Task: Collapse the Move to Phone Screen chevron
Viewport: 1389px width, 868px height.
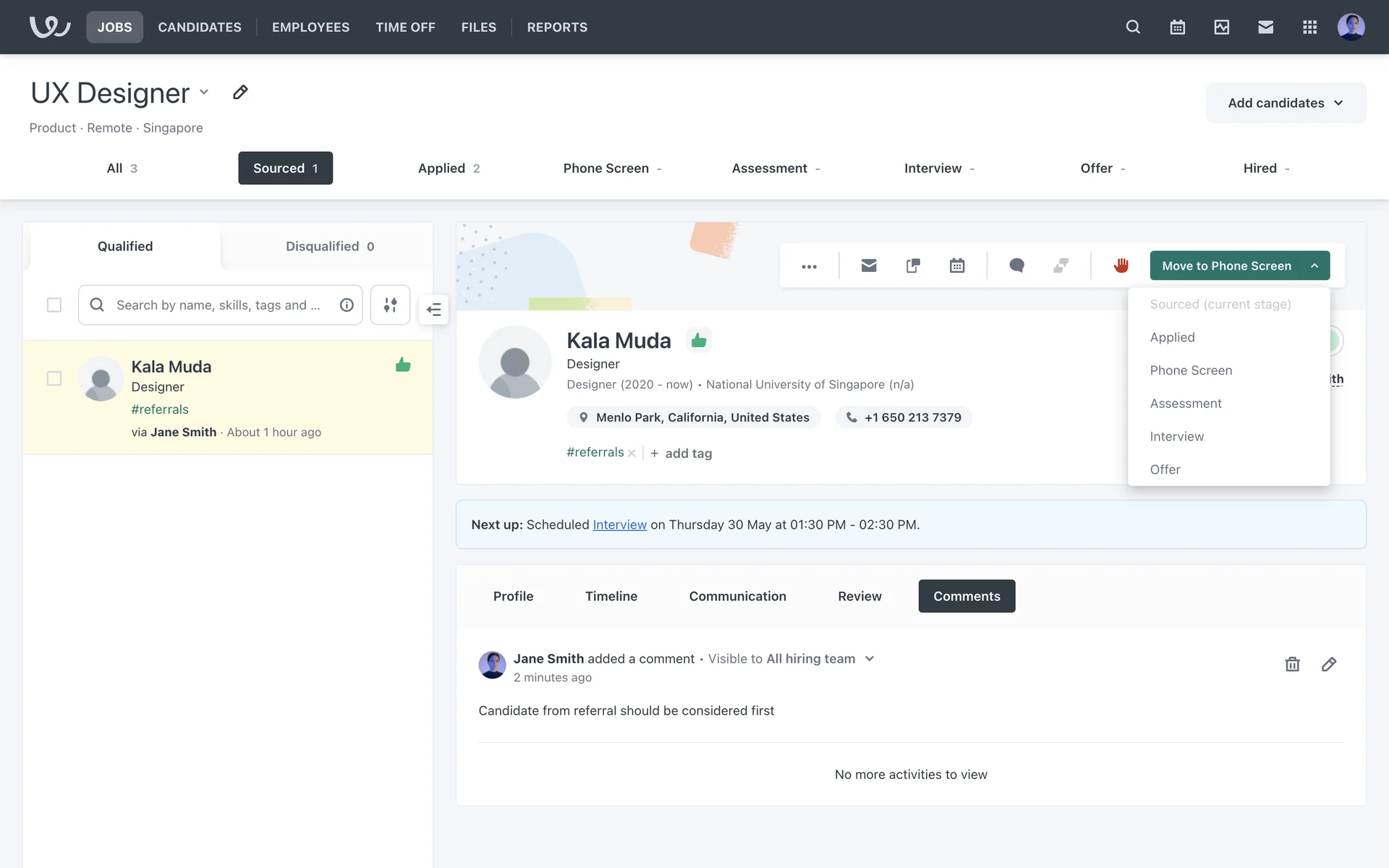Action: click(1314, 265)
